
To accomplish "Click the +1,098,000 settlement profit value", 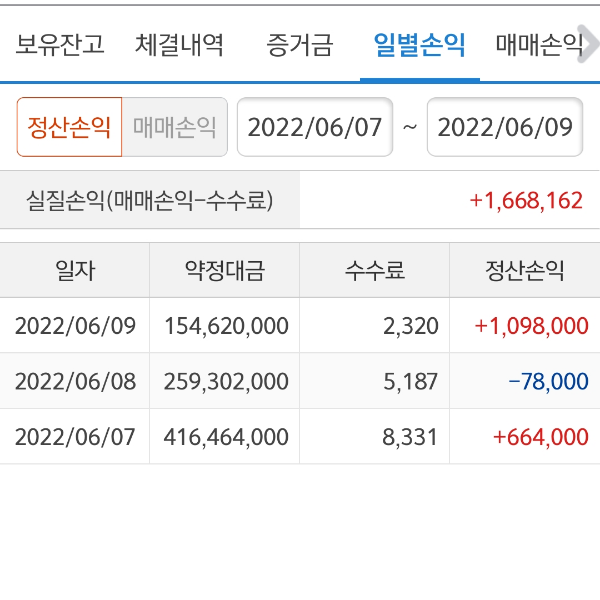I will coord(531,325).
